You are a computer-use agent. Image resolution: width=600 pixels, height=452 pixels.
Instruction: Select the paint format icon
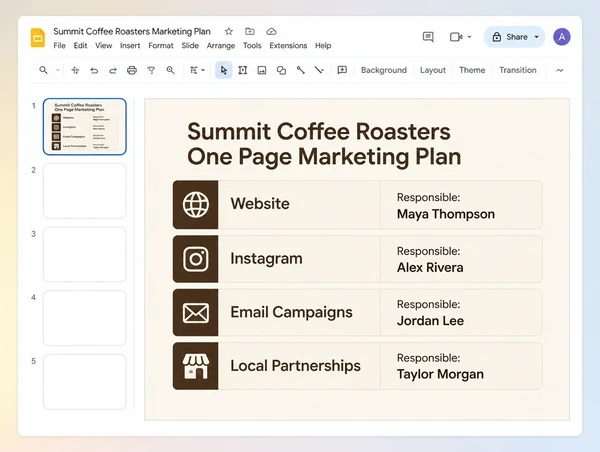(x=151, y=70)
